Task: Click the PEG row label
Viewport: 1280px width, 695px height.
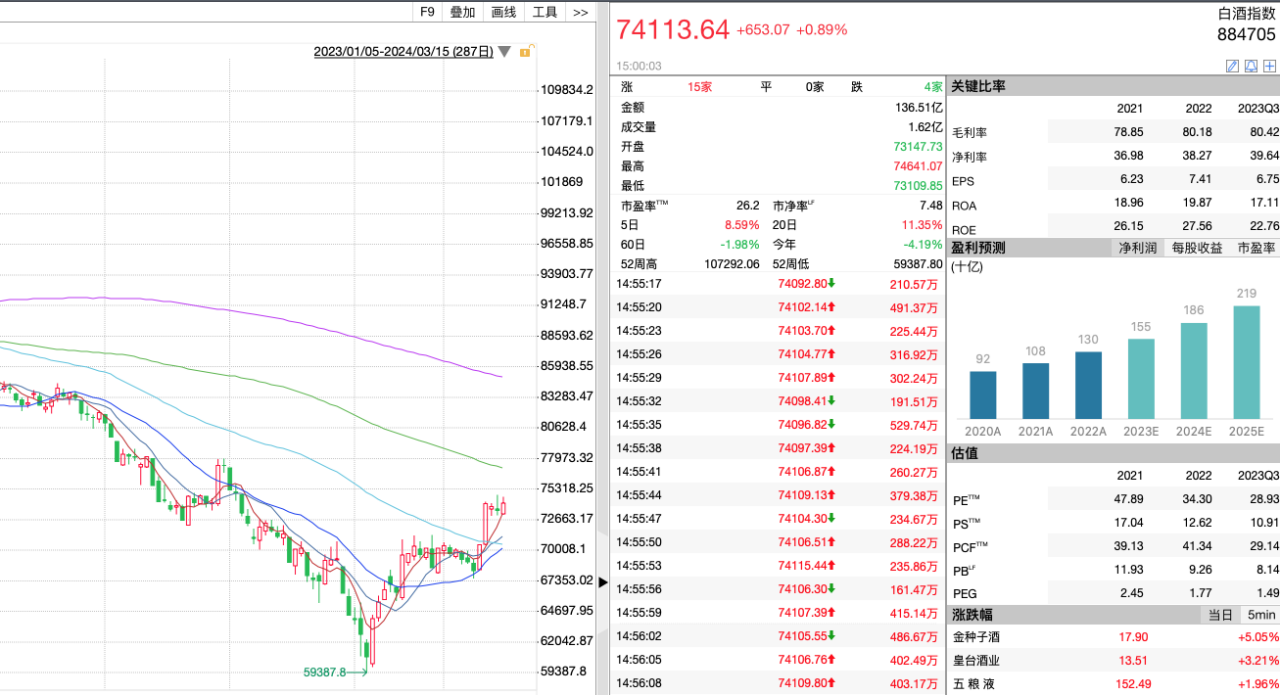Action: (964, 596)
